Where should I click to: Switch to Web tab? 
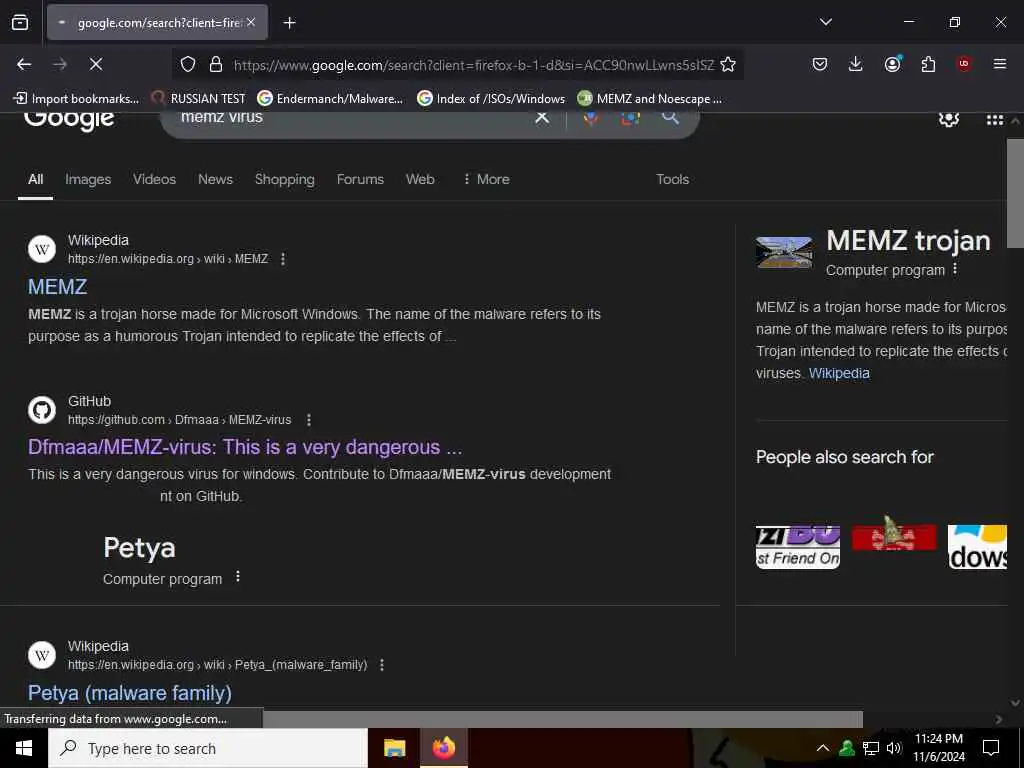(420, 179)
